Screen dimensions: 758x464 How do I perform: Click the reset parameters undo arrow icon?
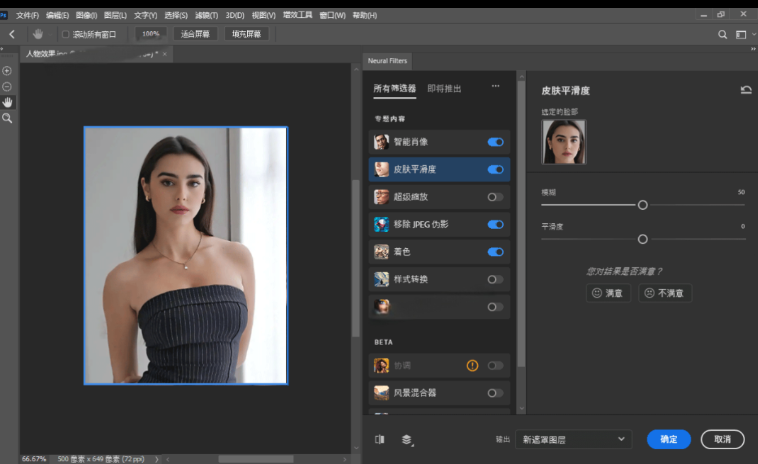pyautogui.click(x=746, y=90)
